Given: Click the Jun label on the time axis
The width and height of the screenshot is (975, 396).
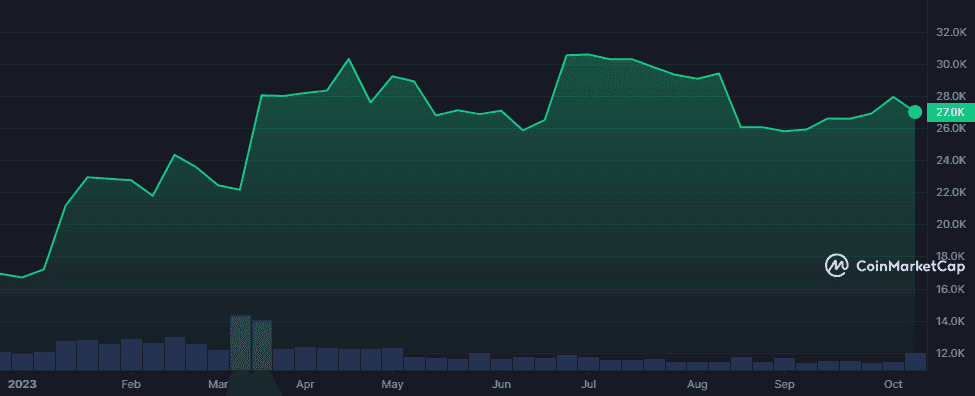Looking at the screenshot, I should click(x=501, y=384).
